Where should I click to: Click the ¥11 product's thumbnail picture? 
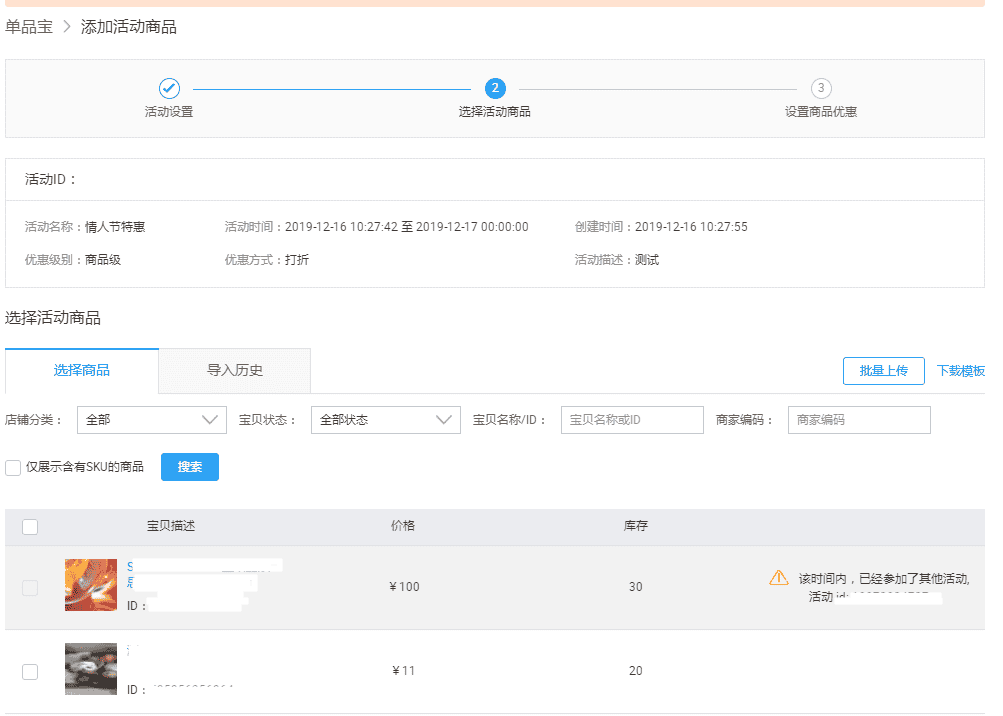click(91, 669)
